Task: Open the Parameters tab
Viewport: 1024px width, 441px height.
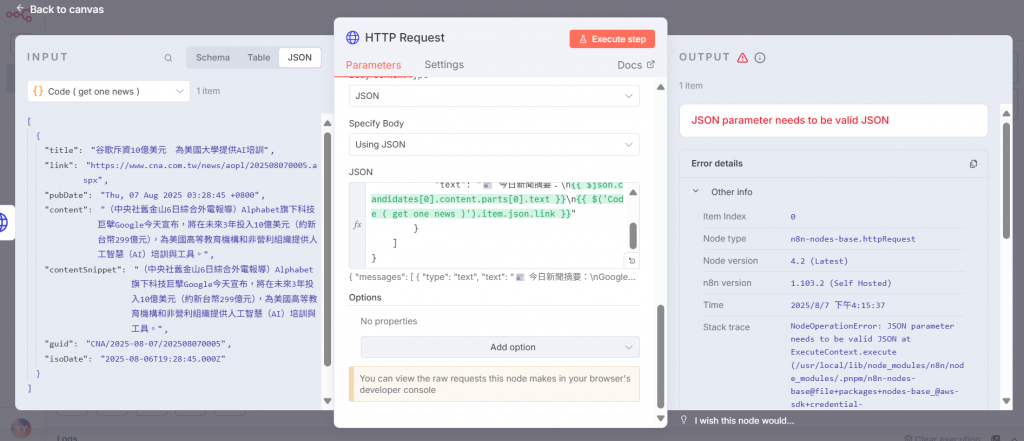Action: point(373,65)
